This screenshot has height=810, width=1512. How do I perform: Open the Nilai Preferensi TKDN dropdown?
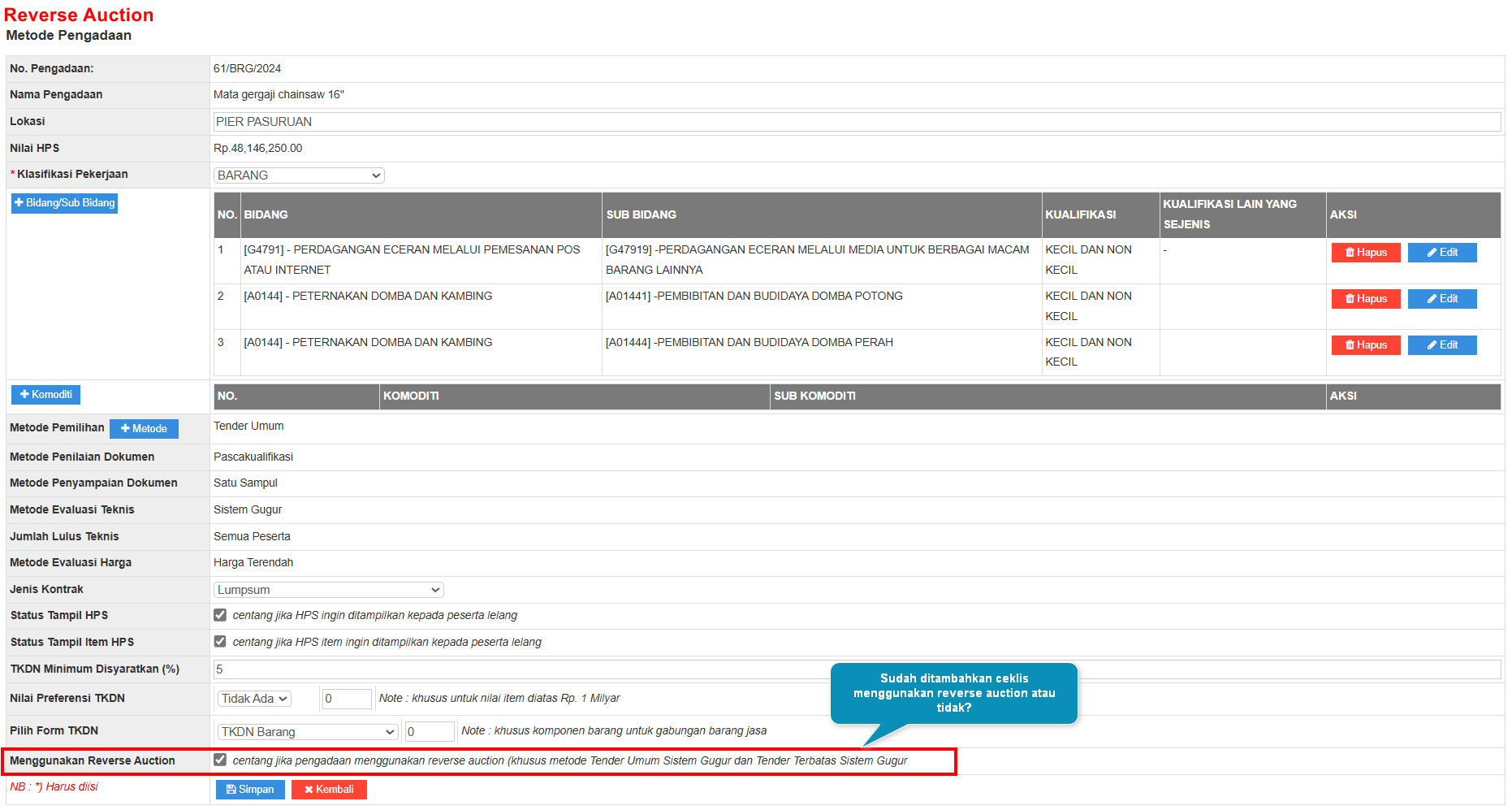(x=254, y=699)
